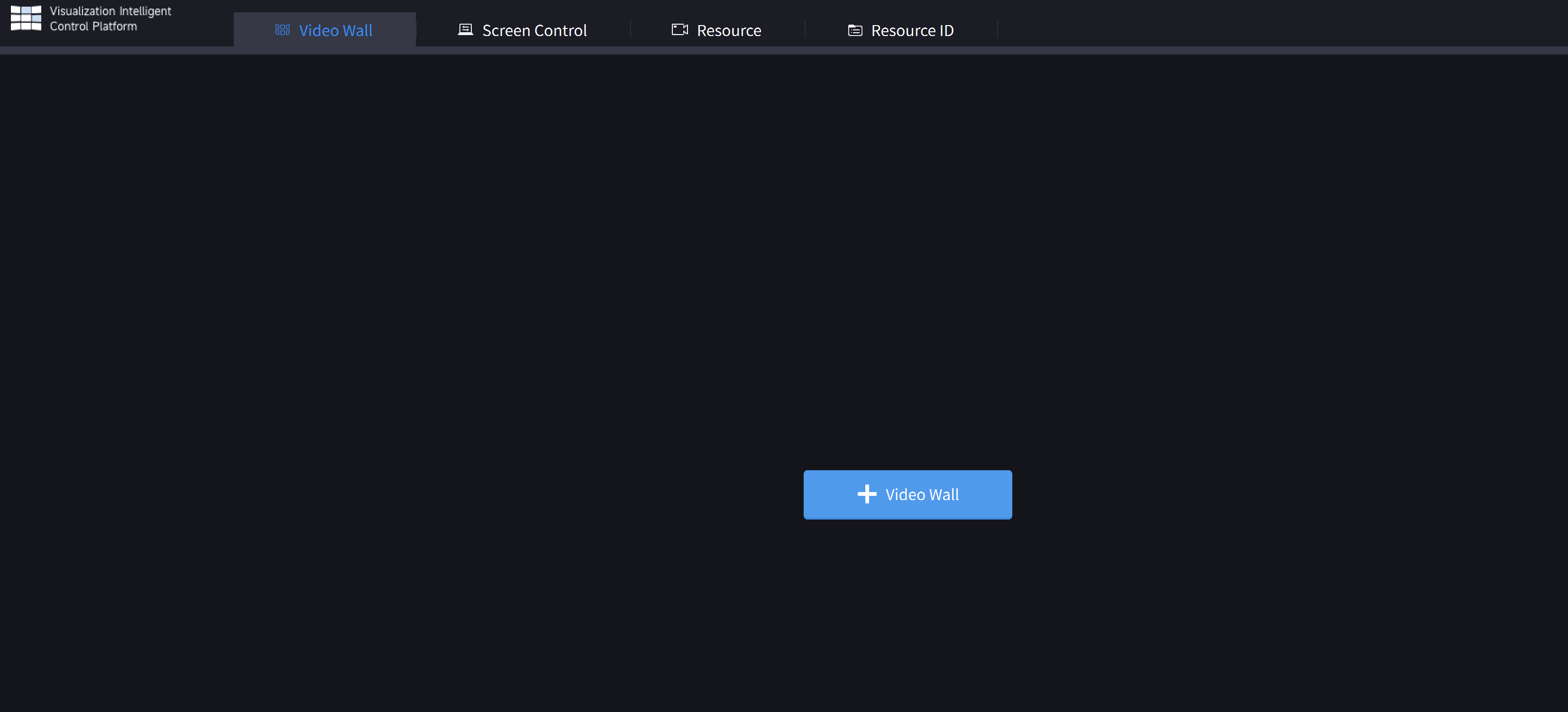Viewport: 1568px width, 712px height.
Task: Click the Resource ID folder icon
Action: (854, 30)
